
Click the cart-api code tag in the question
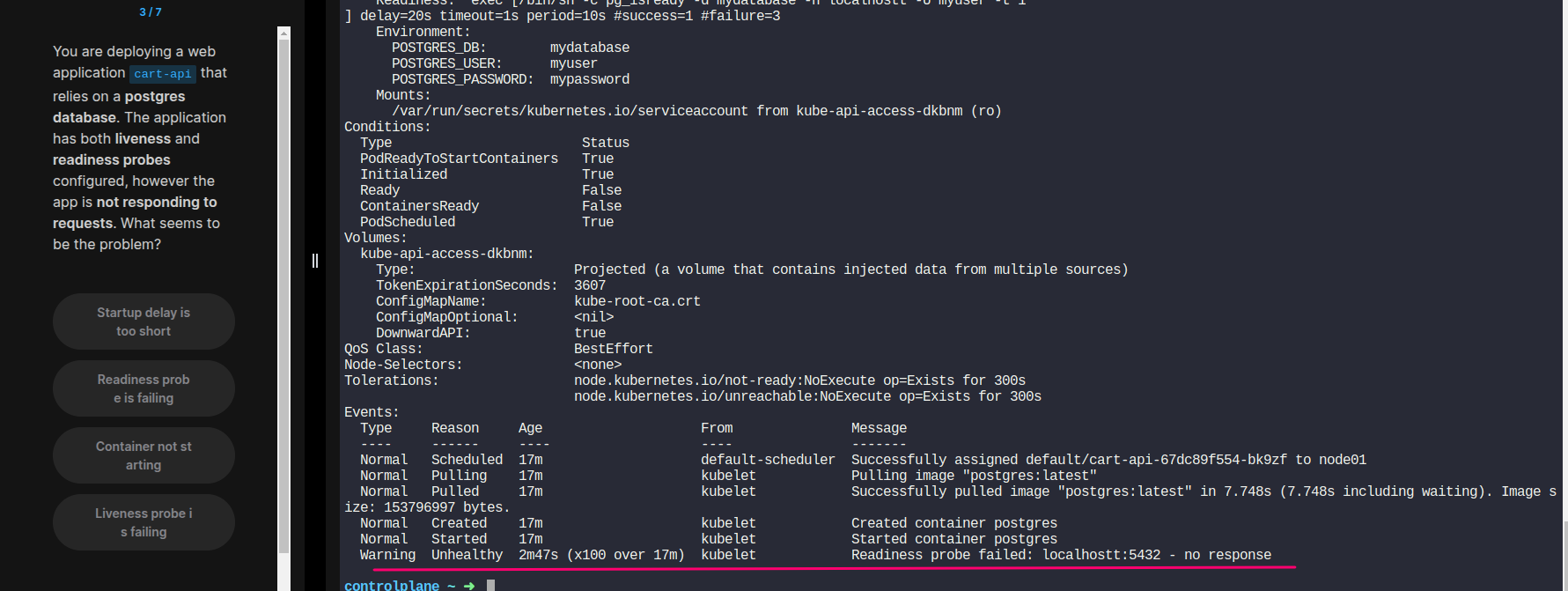[163, 74]
